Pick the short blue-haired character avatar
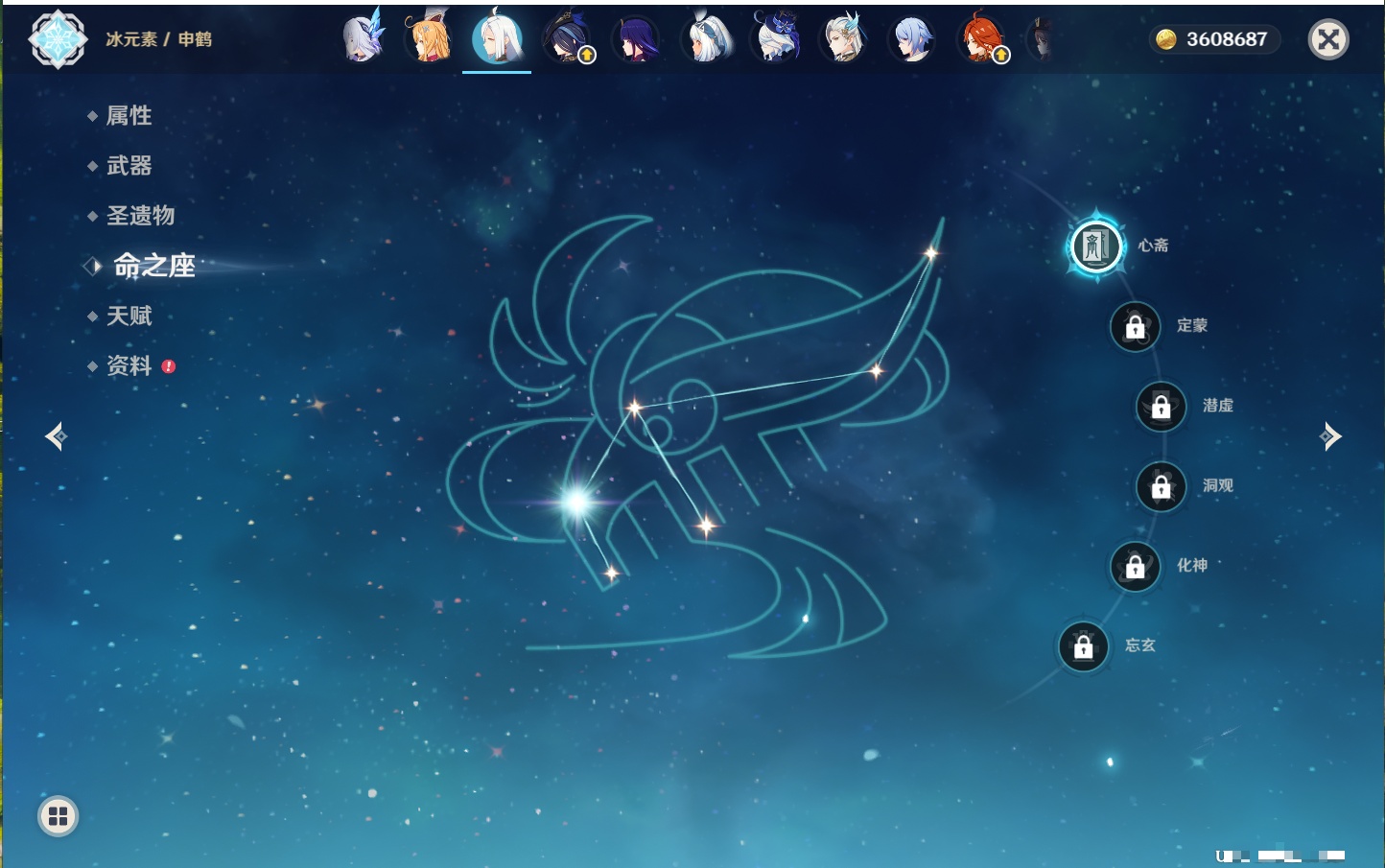The height and width of the screenshot is (868, 1385). [x=911, y=39]
